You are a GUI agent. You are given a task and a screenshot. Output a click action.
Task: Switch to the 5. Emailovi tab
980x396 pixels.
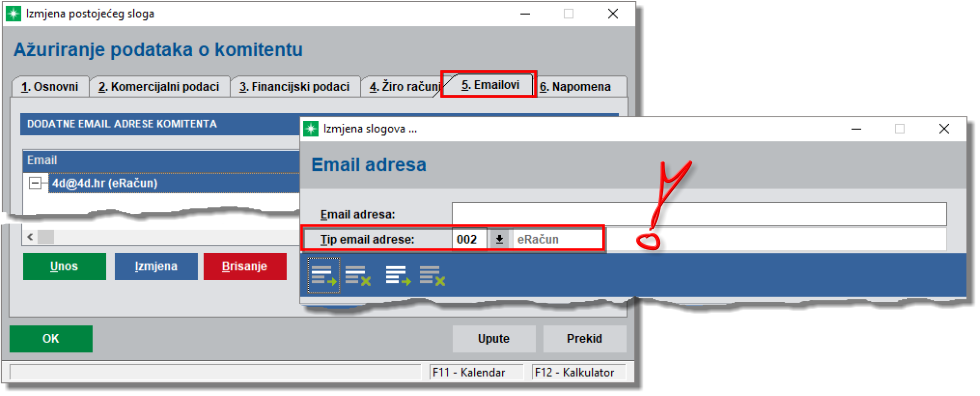(x=490, y=86)
